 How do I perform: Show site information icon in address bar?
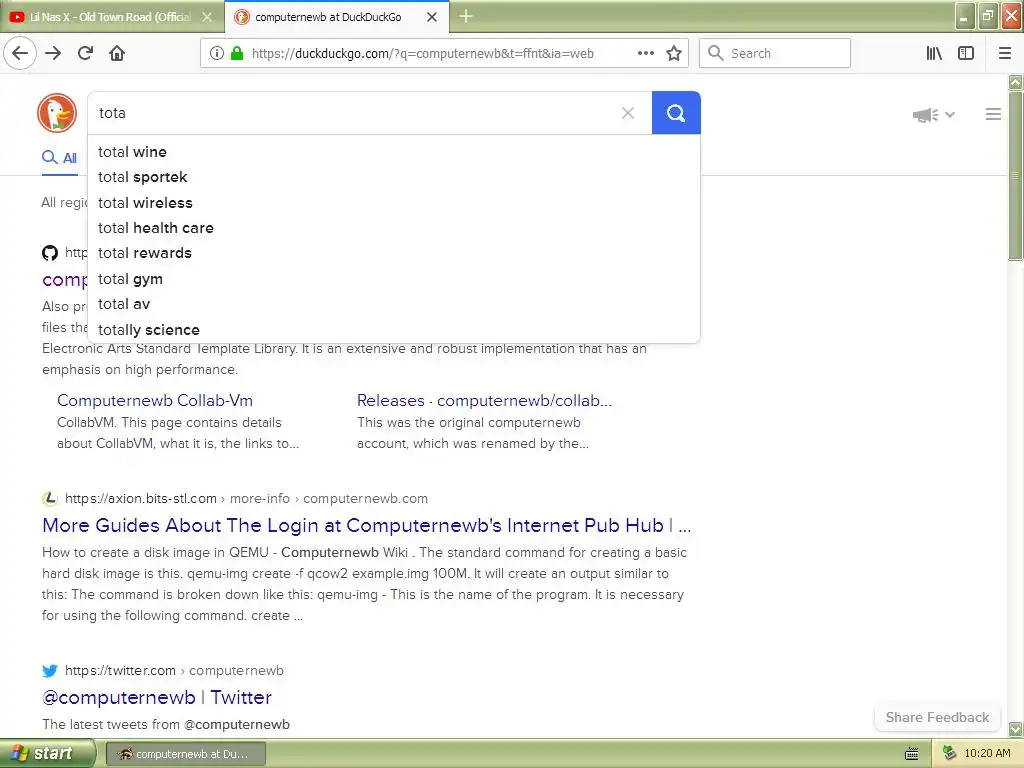click(217, 54)
